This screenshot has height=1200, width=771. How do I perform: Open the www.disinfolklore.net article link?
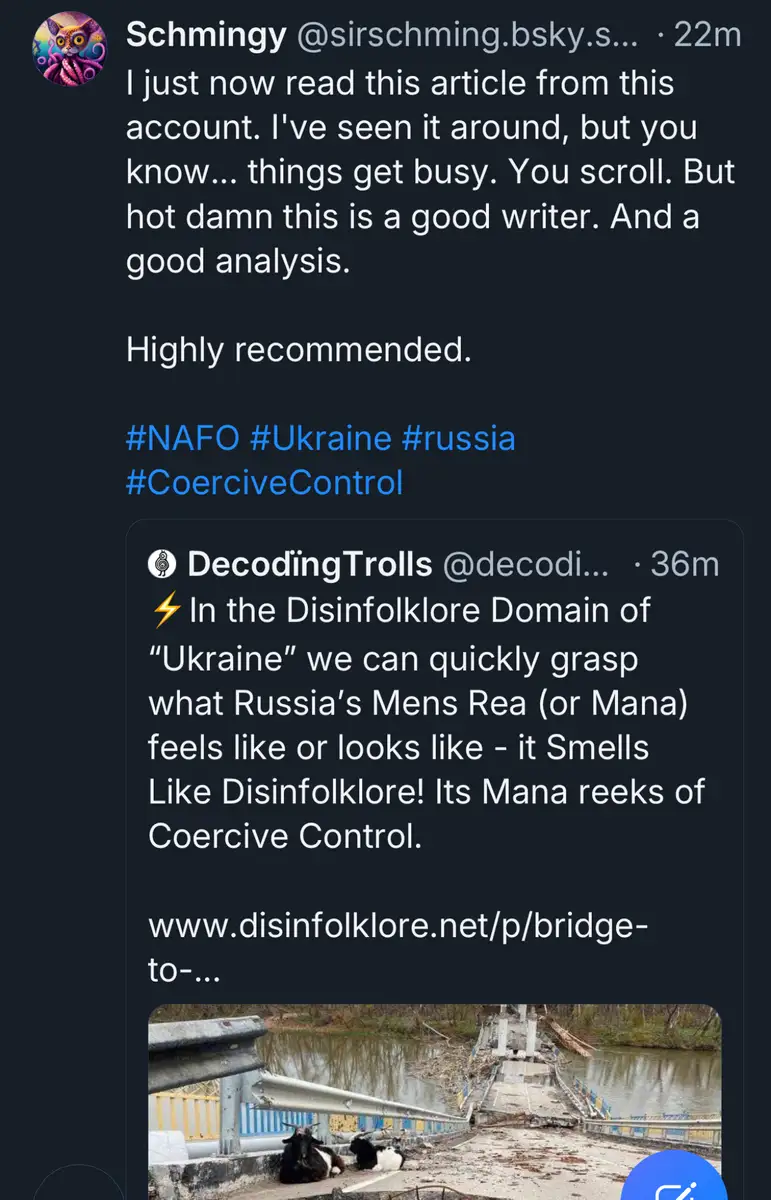[398, 926]
